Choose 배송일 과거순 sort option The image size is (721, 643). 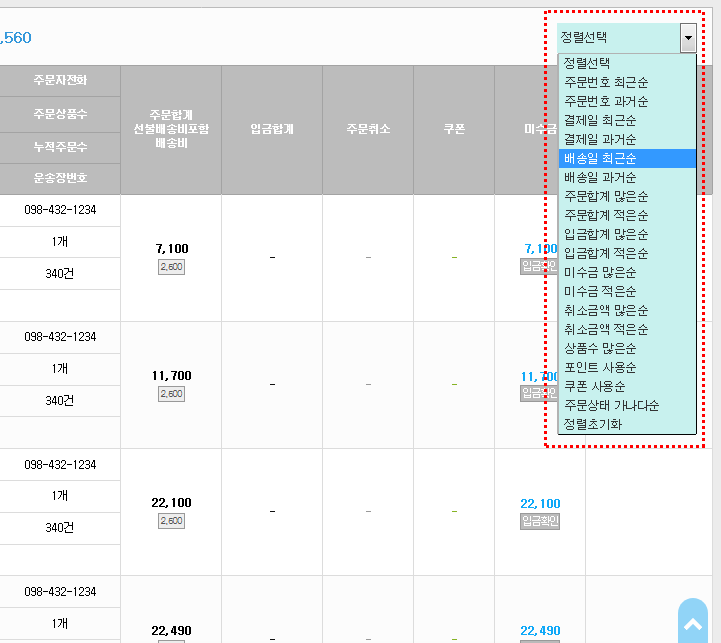[x=599, y=177]
